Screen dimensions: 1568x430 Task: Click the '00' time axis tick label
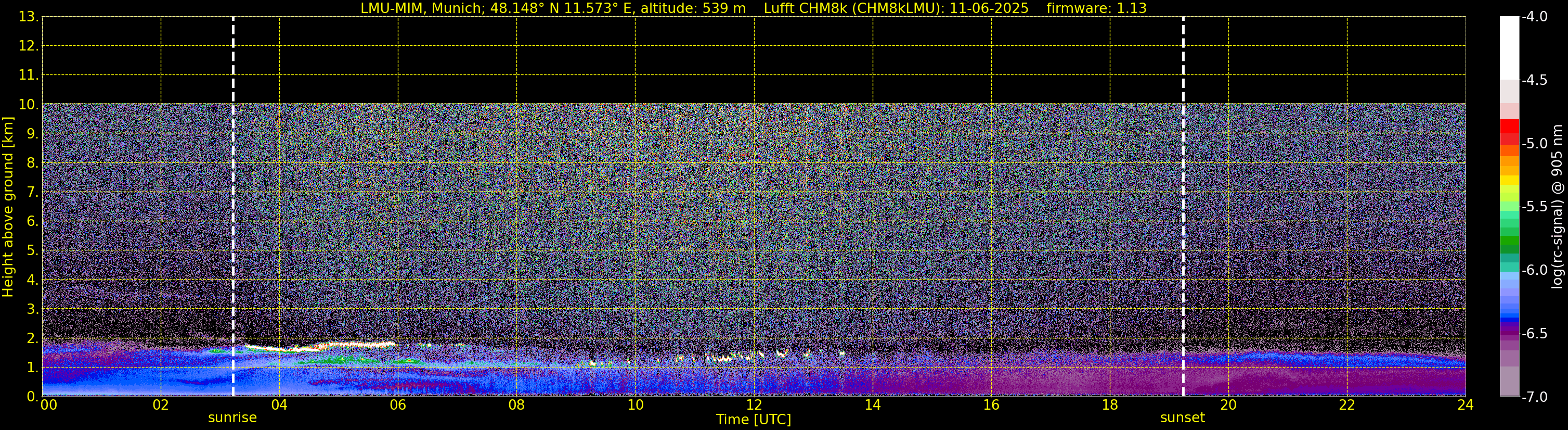click(x=49, y=405)
